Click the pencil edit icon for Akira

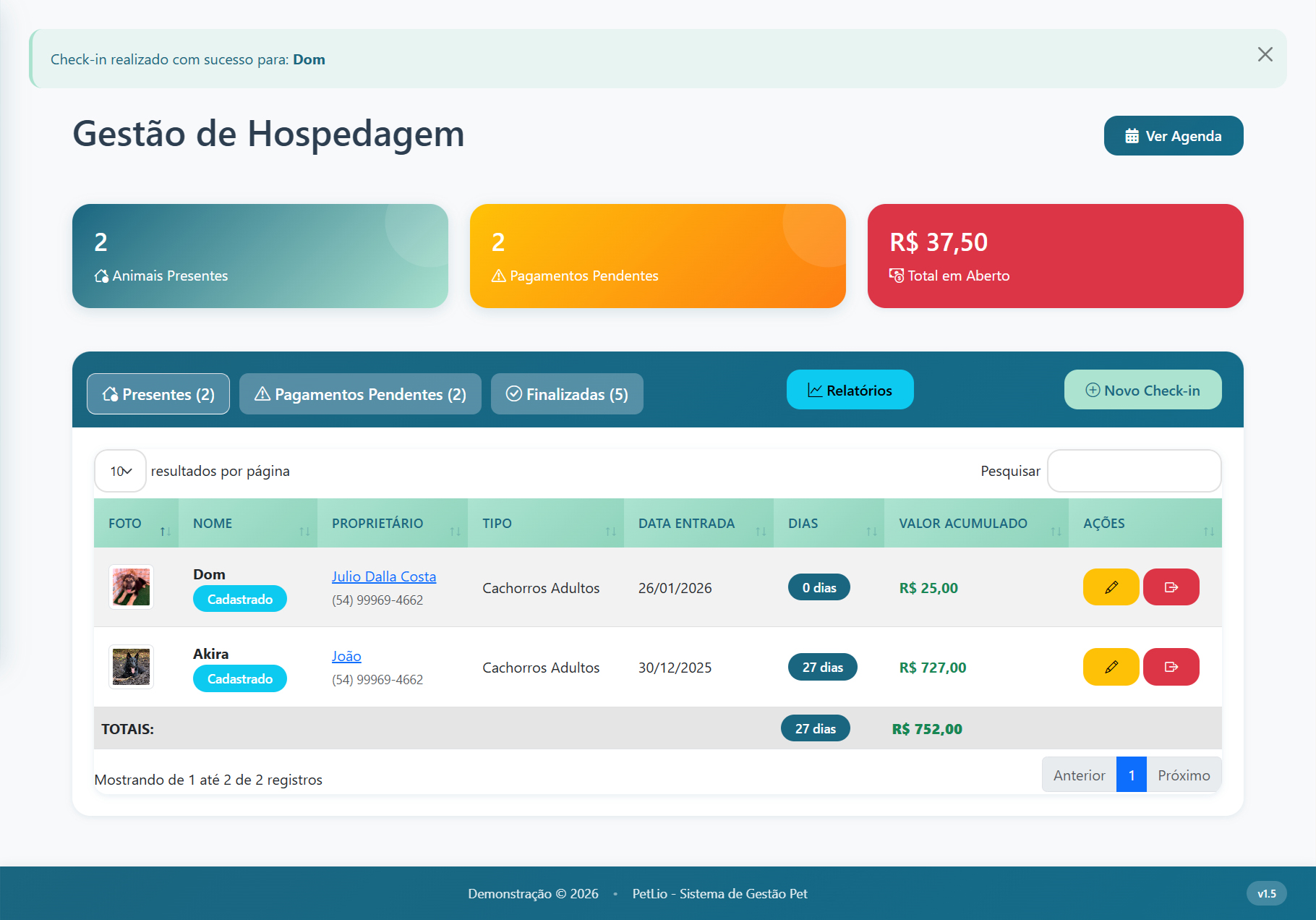click(1111, 667)
